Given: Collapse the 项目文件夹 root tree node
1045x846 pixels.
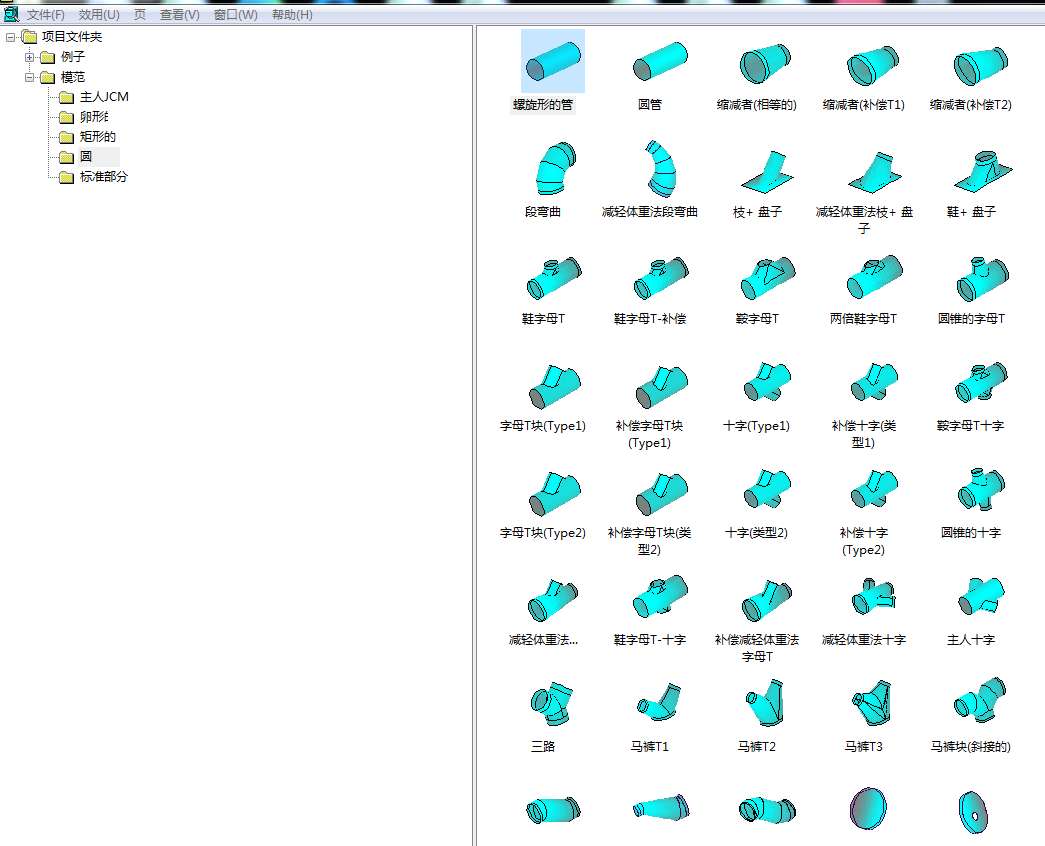Looking at the screenshot, I should tap(10, 37).
